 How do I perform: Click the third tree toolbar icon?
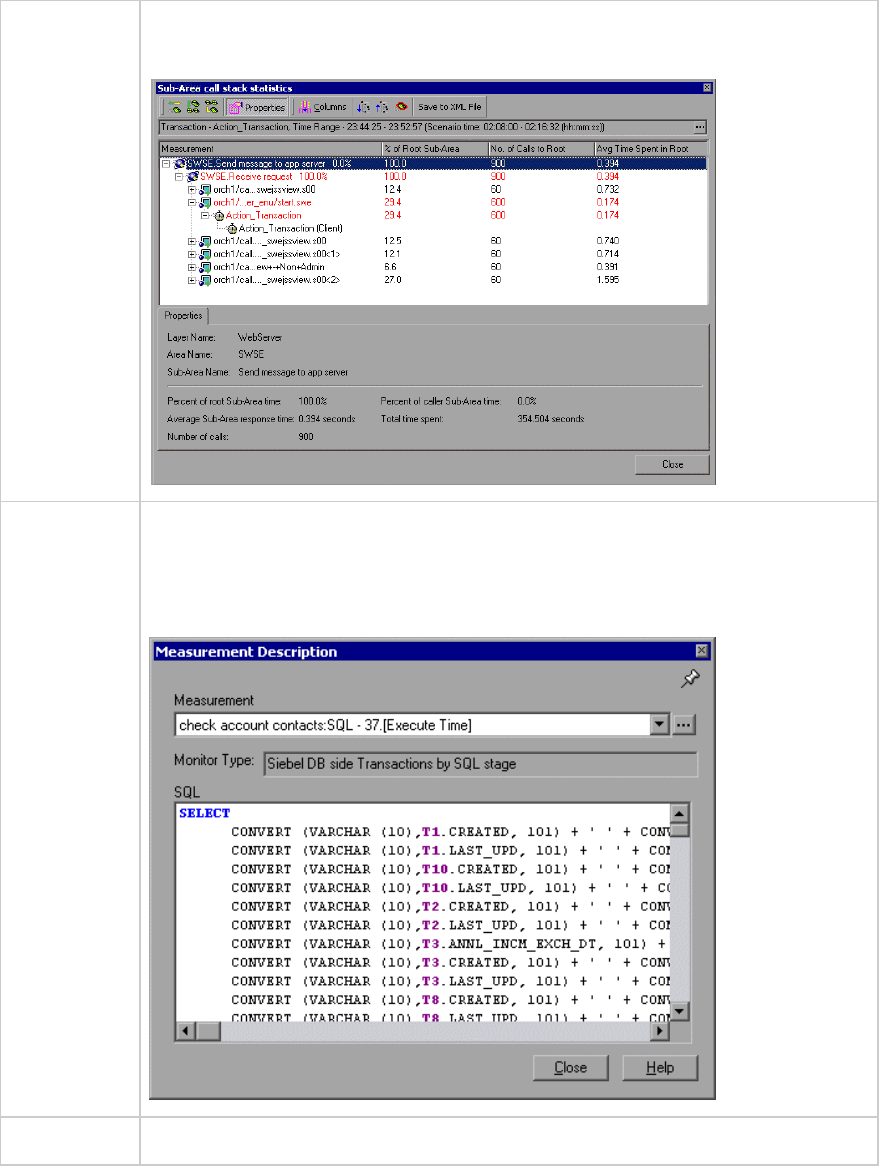211,107
